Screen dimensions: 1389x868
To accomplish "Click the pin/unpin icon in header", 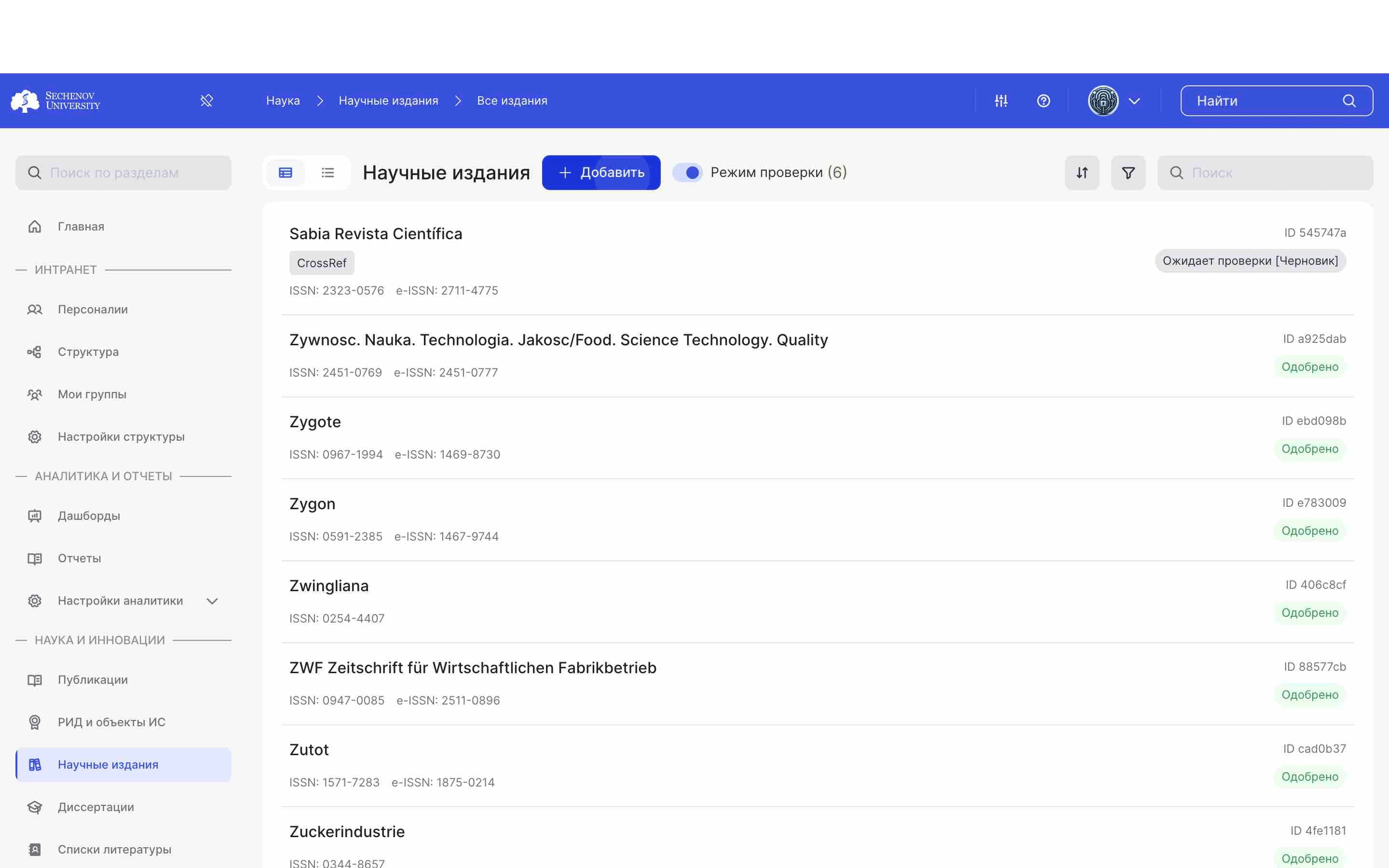I will click(207, 100).
